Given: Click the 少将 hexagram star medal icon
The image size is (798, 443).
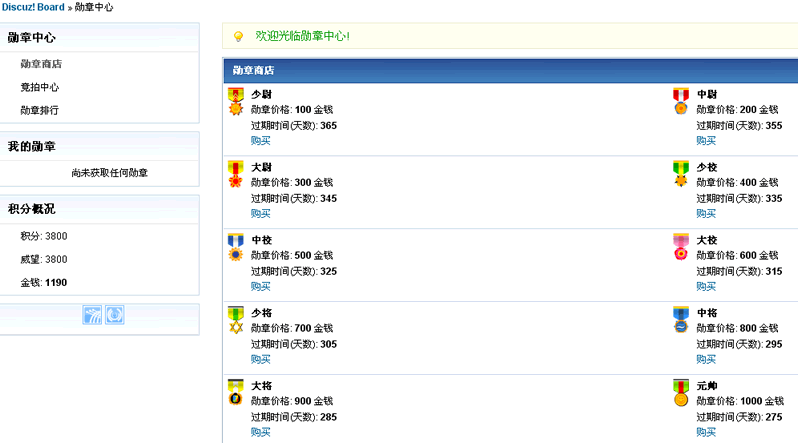Looking at the screenshot, I should pos(236,320).
